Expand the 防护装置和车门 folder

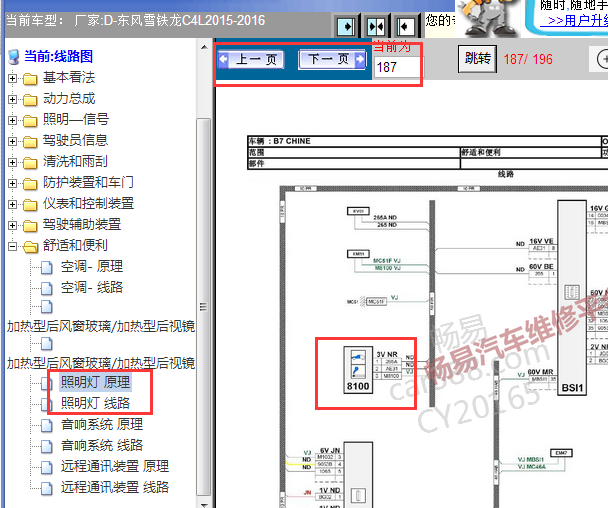(x=12, y=183)
